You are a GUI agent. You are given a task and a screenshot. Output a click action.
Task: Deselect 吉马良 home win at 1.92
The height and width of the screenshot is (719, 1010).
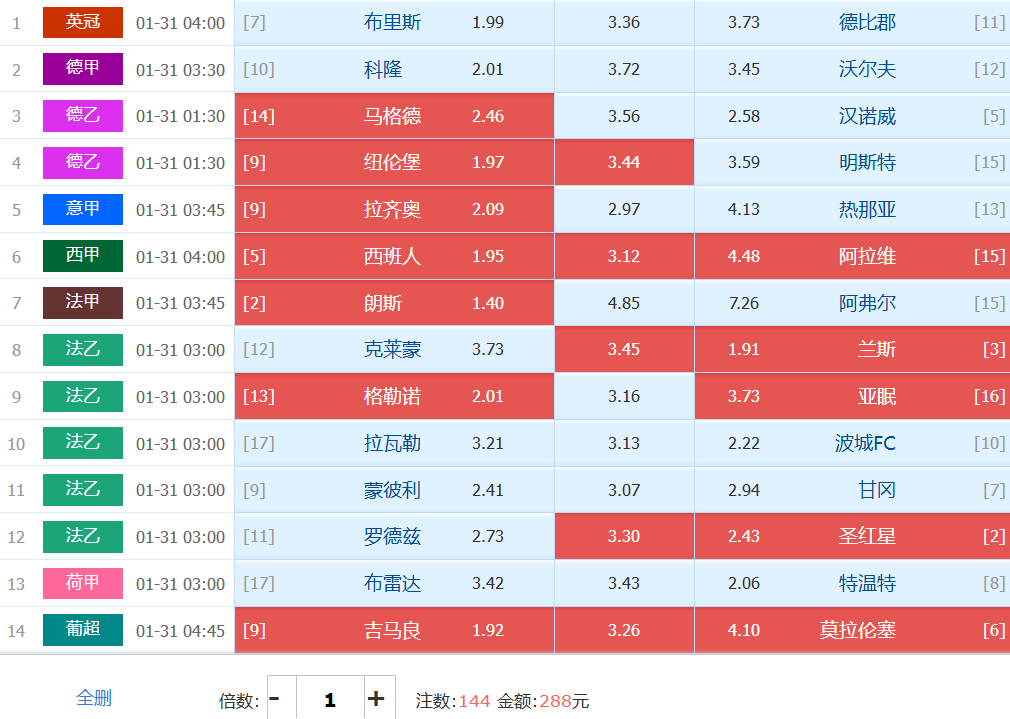click(394, 630)
